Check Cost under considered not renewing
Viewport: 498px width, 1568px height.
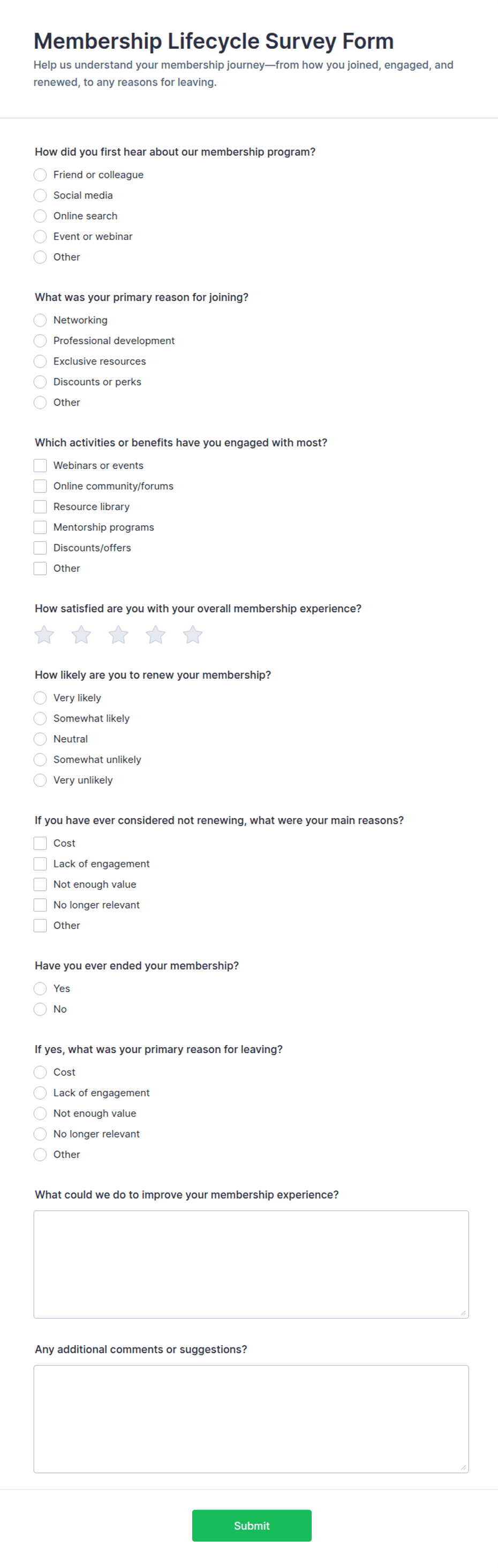(x=40, y=844)
